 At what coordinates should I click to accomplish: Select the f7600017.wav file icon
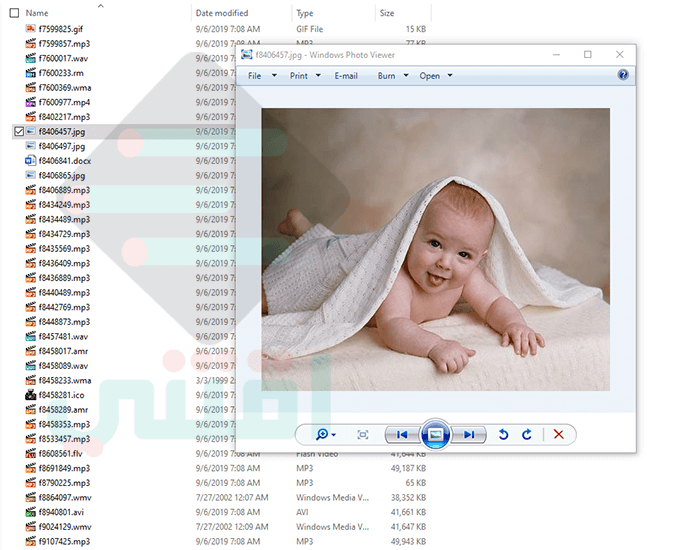(30, 58)
